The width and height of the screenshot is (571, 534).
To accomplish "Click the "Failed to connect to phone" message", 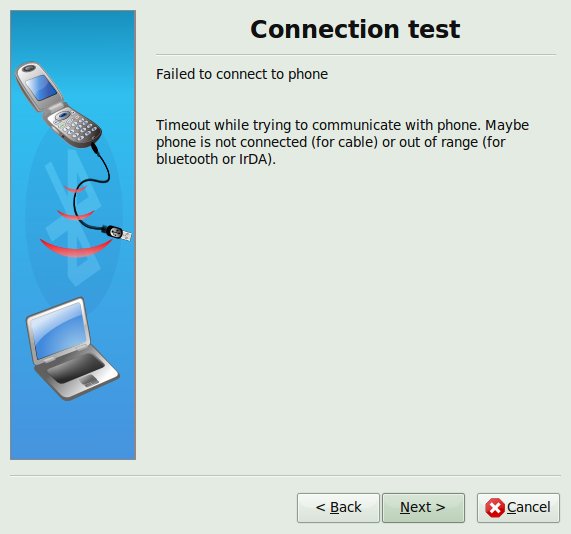I will [242, 74].
